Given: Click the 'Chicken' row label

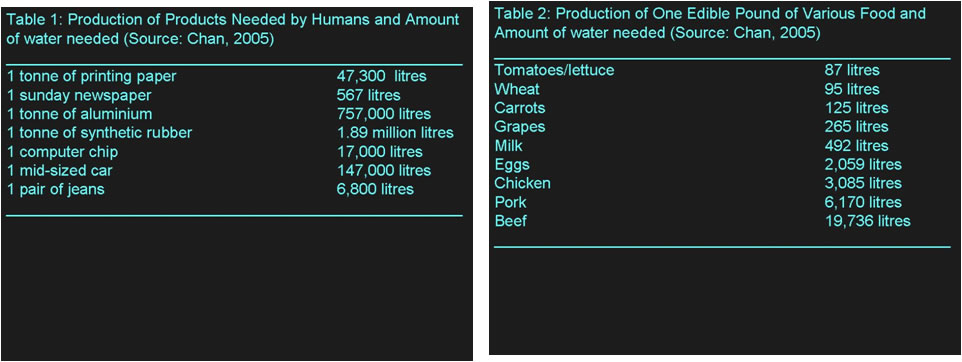Looking at the screenshot, I should (x=522, y=183).
